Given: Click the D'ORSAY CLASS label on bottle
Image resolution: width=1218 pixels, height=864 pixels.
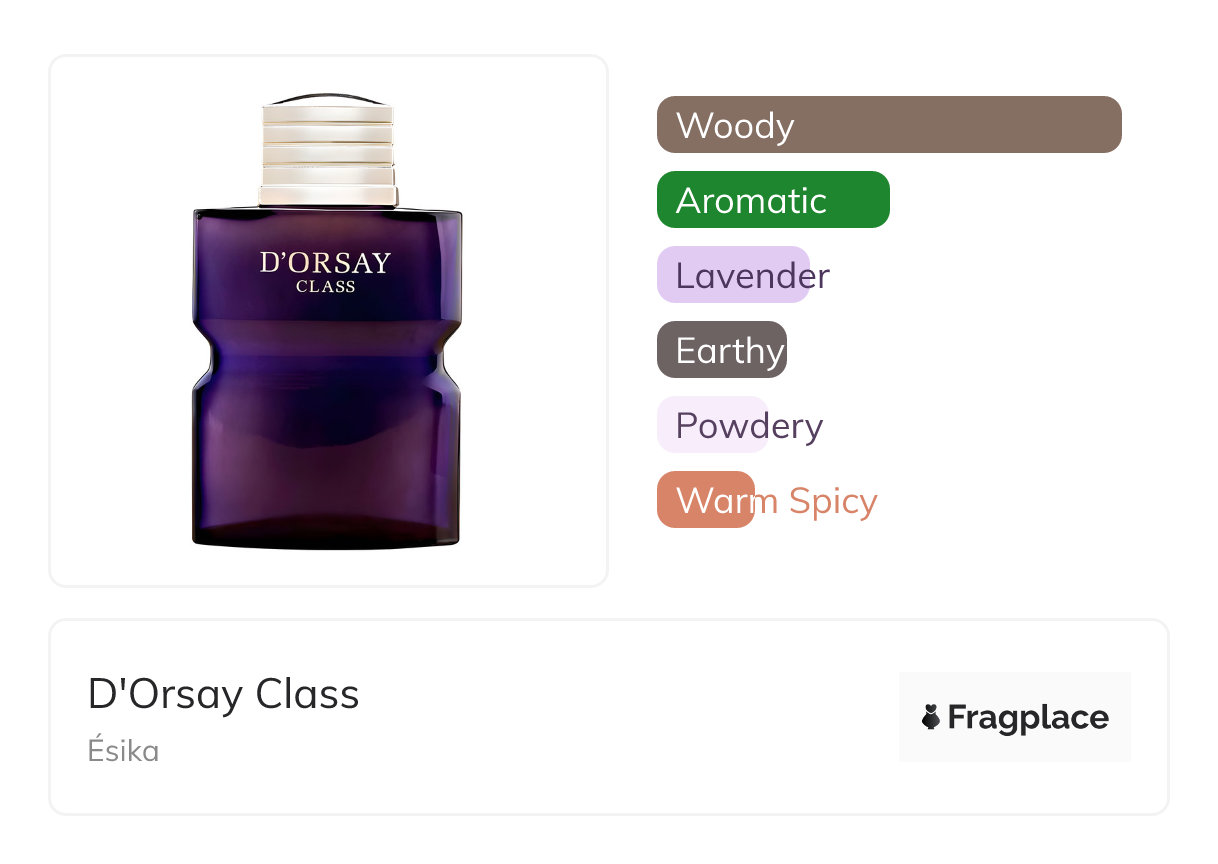Looking at the screenshot, I should 325,272.
